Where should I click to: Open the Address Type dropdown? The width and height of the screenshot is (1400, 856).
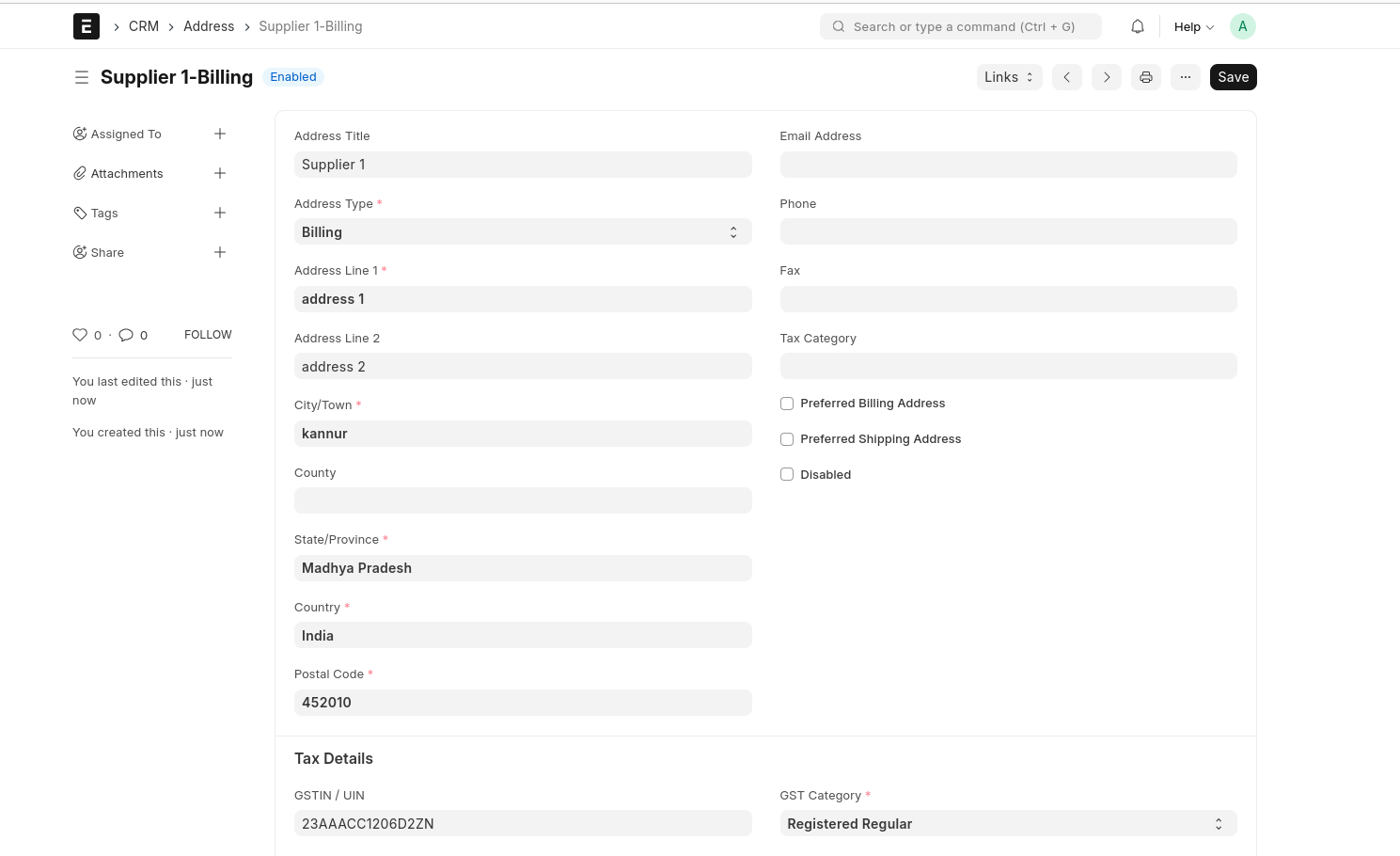[x=522, y=232]
